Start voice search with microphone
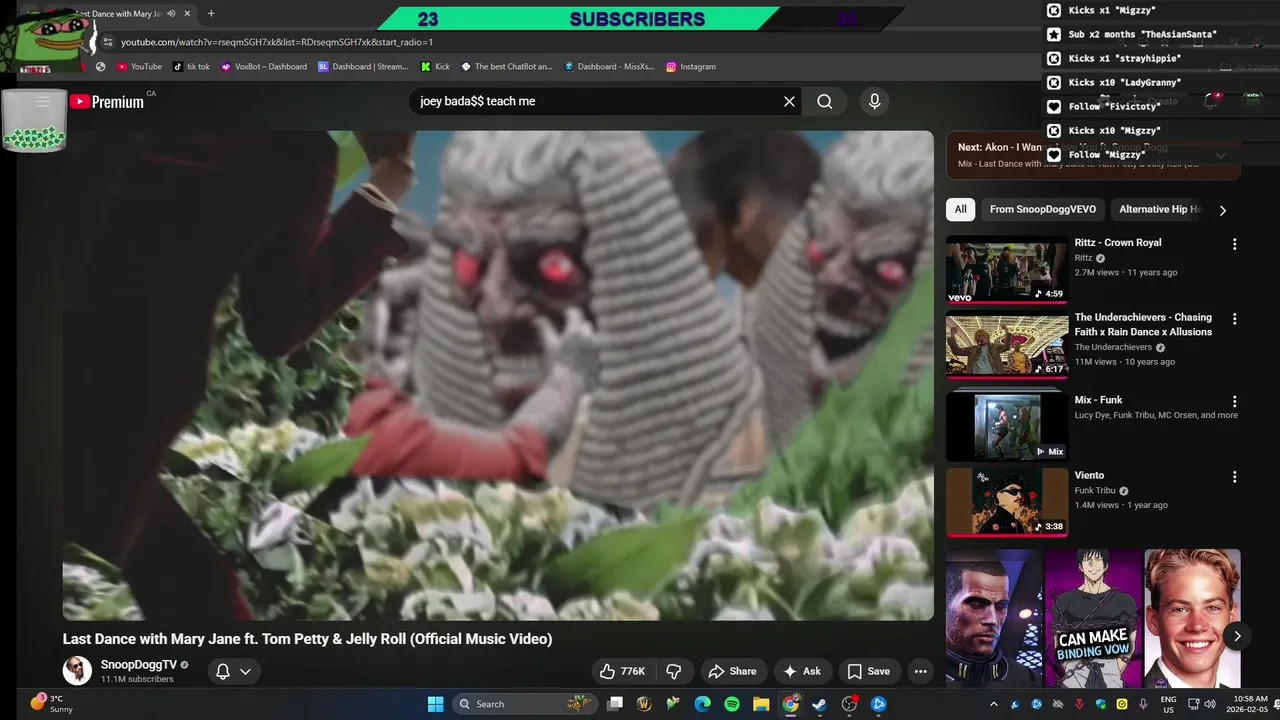The width and height of the screenshot is (1280, 720). (874, 101)
